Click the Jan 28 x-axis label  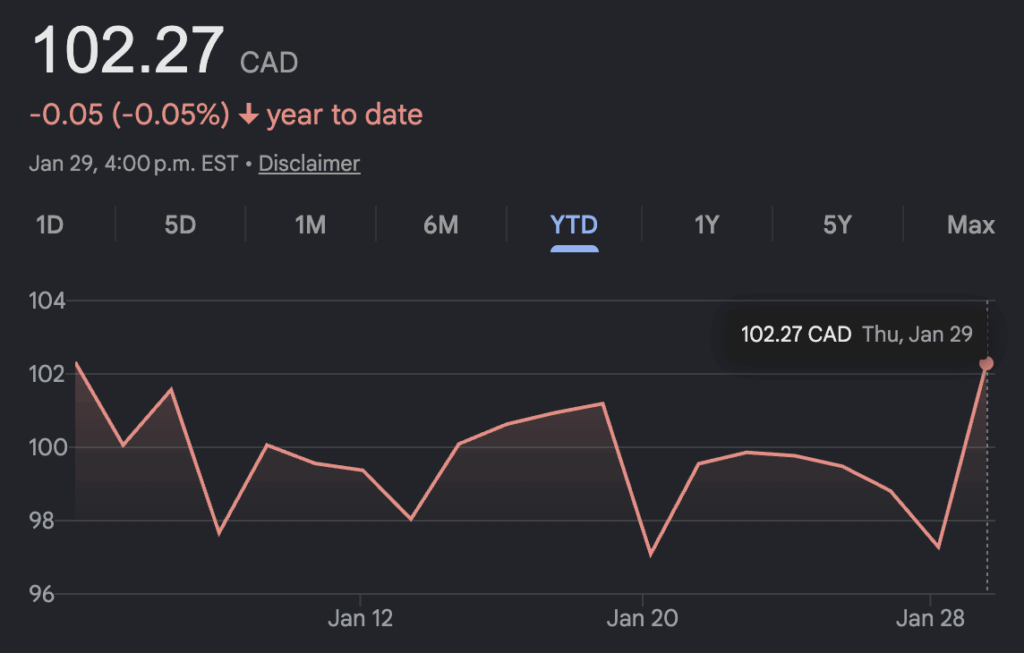pos(930,619)
